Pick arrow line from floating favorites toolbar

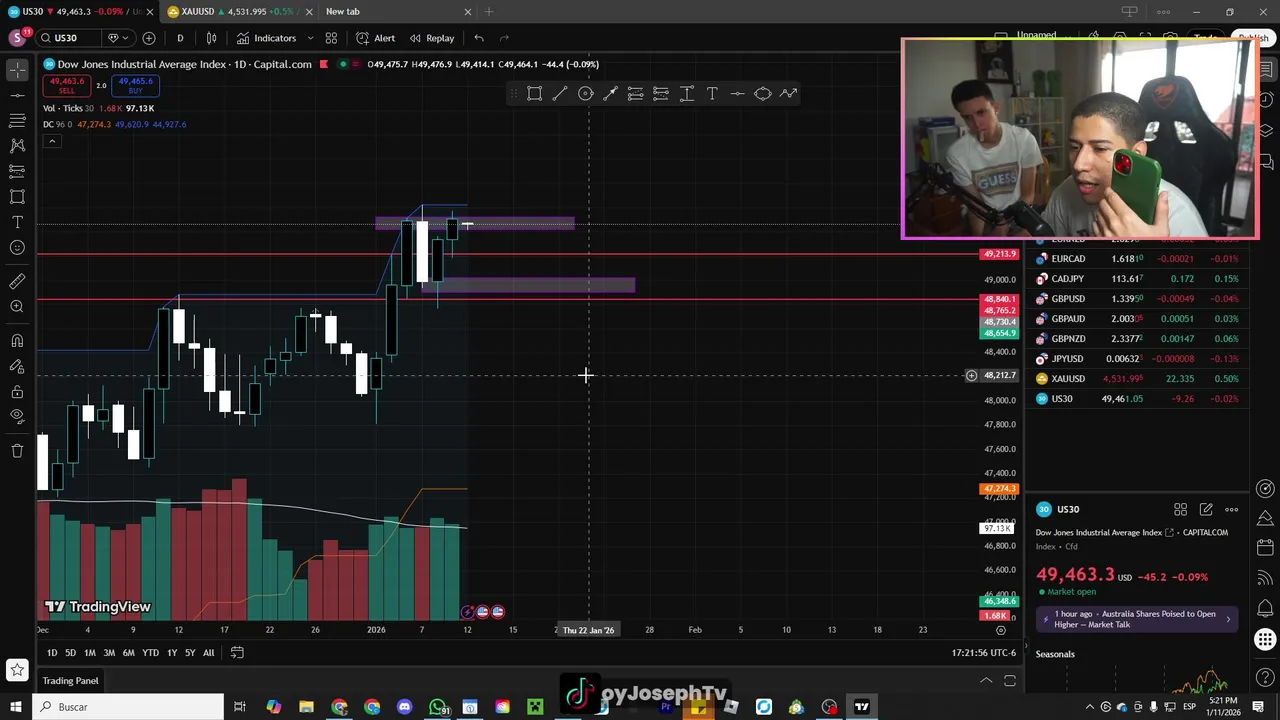click(x=611, y=94)
